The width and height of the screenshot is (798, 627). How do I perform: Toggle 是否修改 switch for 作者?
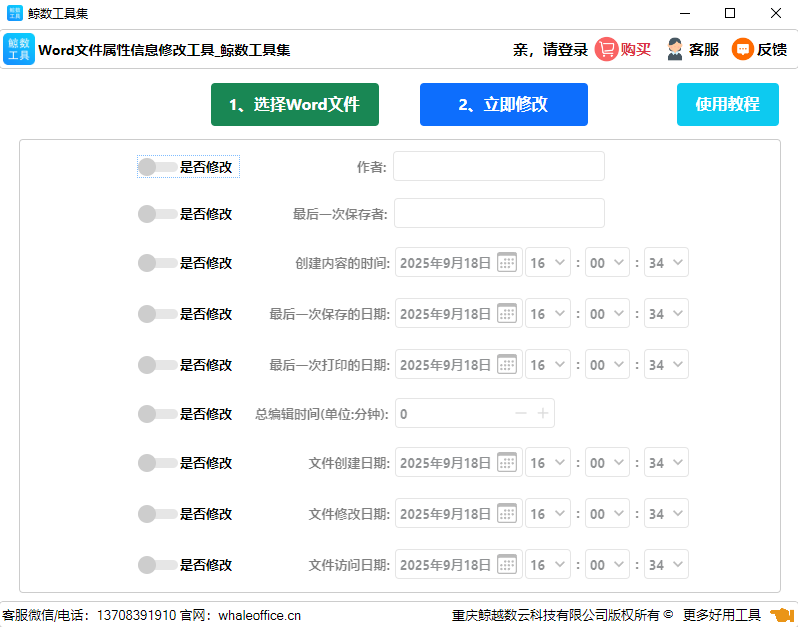(157, 167)
